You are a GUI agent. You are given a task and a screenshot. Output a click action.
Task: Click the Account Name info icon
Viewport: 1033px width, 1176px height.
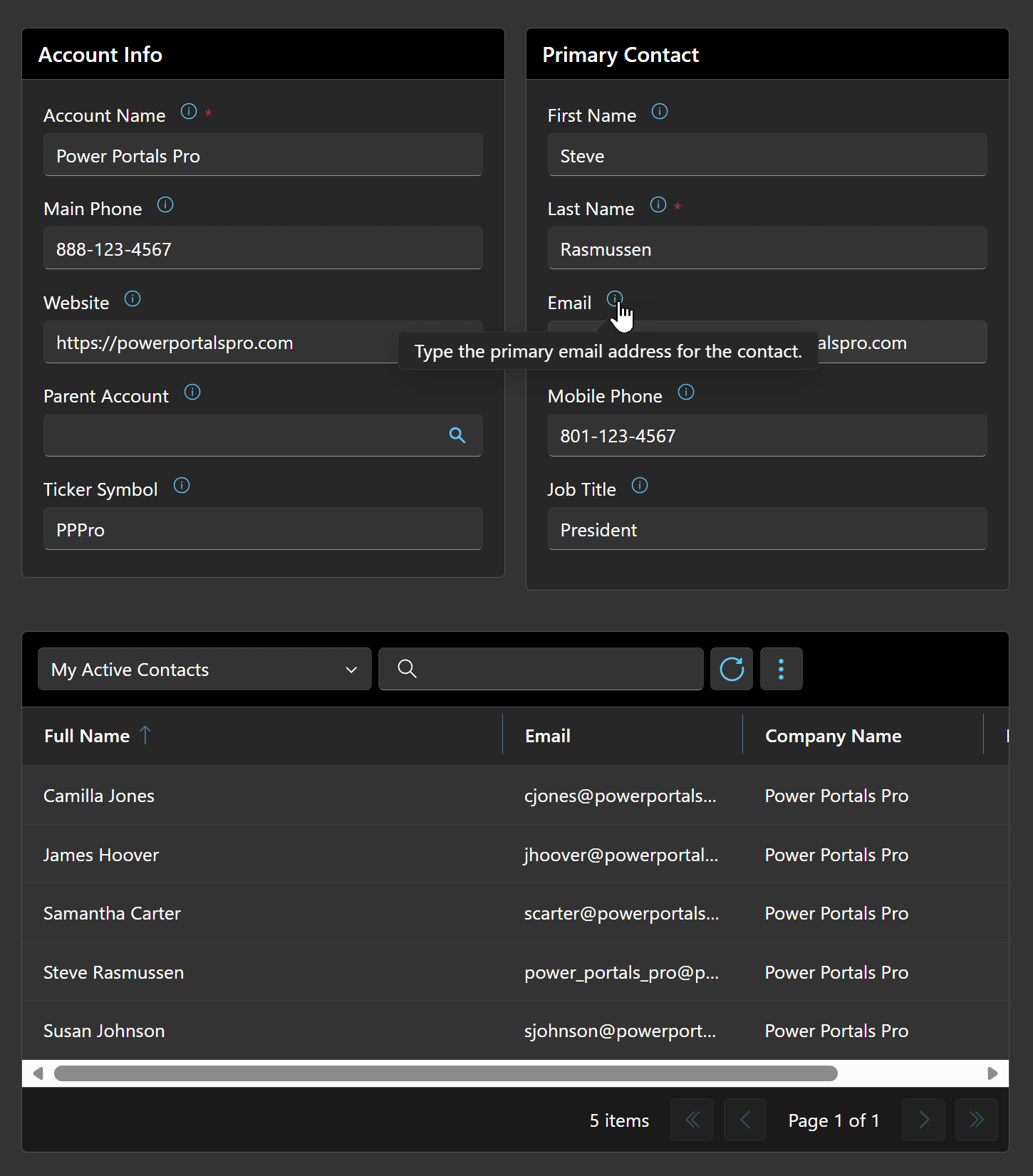(x=189, y=112)
